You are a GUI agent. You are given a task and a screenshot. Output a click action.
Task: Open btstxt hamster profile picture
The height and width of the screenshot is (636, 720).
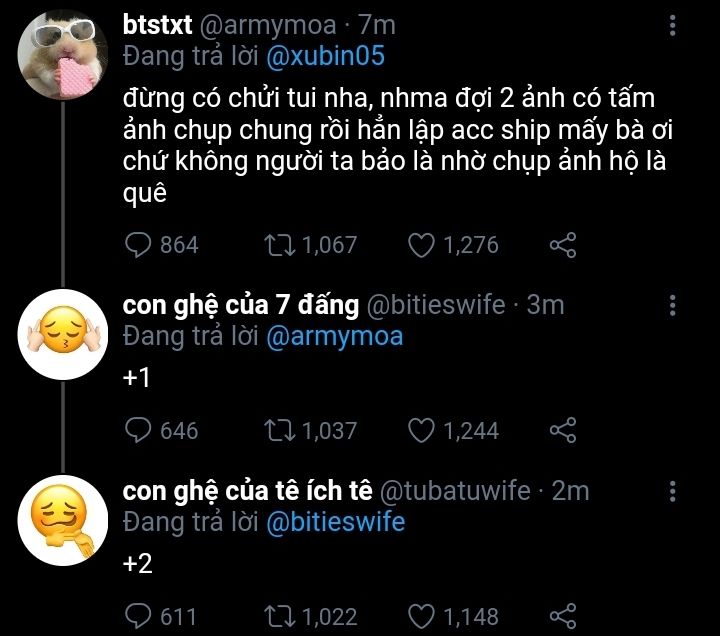pyautogui.click(x=62, y=55)
